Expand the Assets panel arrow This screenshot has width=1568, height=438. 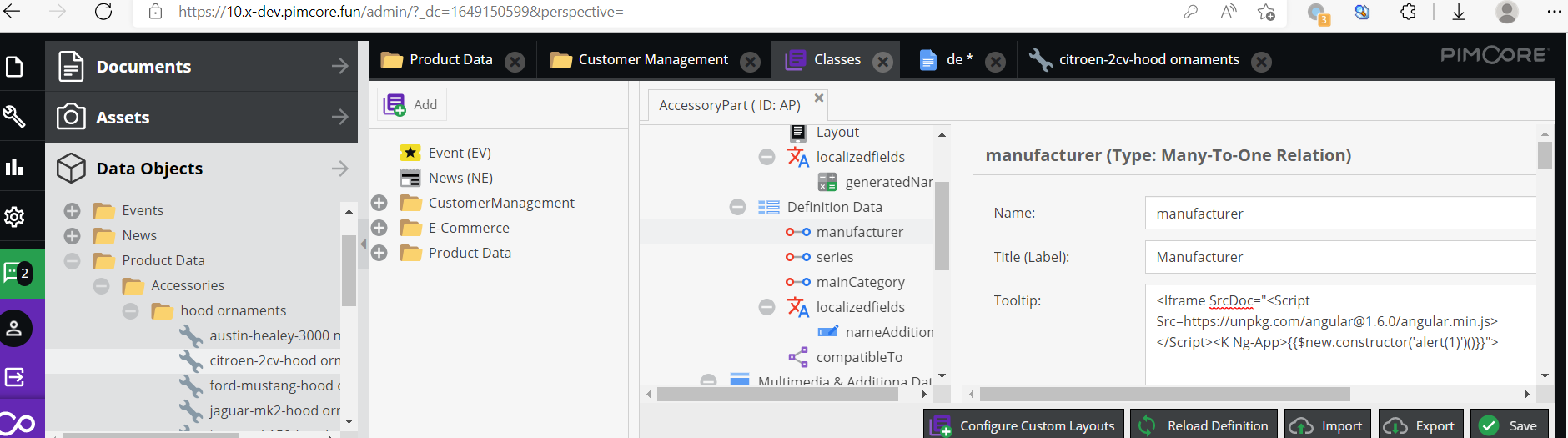339,117
